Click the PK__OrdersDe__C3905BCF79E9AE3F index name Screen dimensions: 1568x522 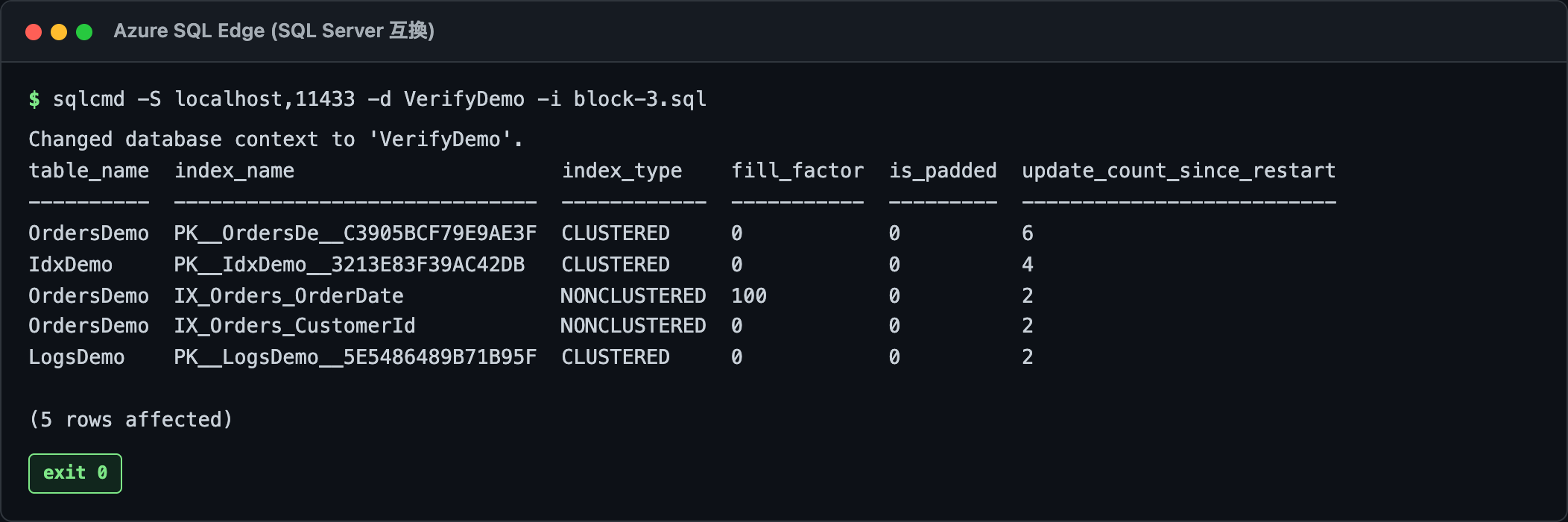pyautogui.click(x=355, y=233)
